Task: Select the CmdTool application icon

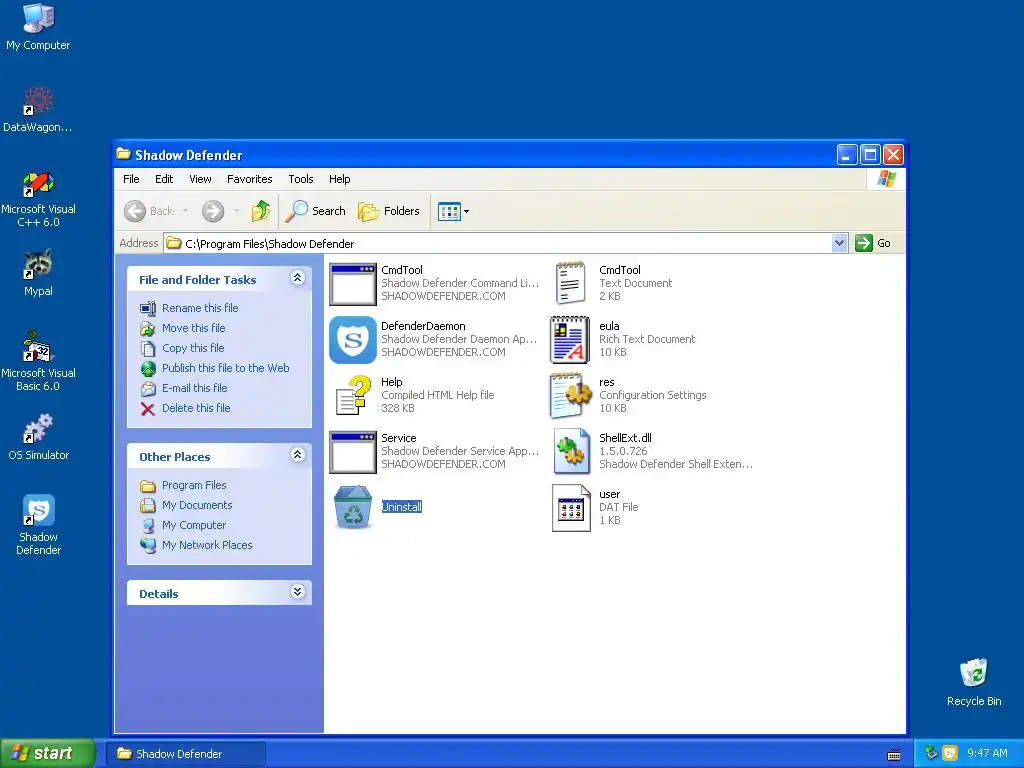Action: point(353,284)
